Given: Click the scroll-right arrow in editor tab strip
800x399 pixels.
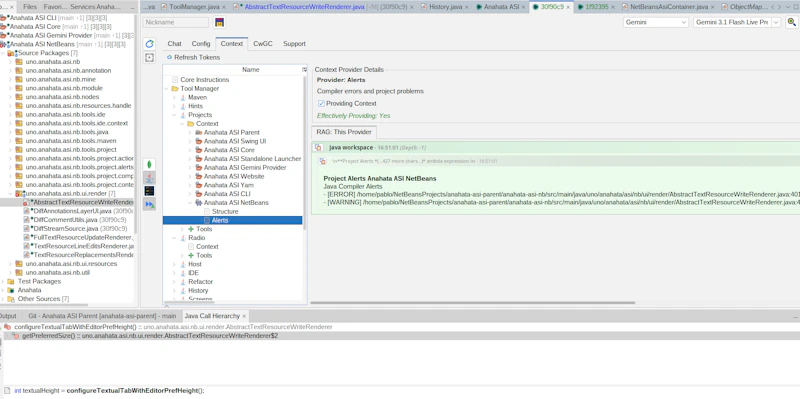Looking at the screenshot, I should (x=779, y=7).
